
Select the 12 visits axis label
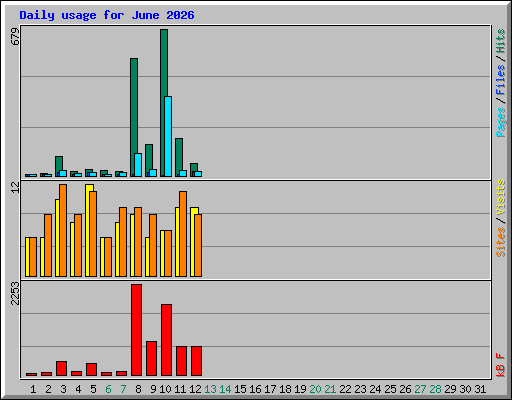coord(15,187)
